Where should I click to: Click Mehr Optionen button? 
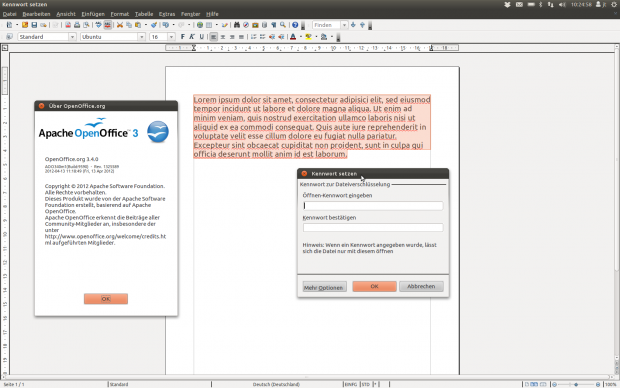(x=325, y=287)
